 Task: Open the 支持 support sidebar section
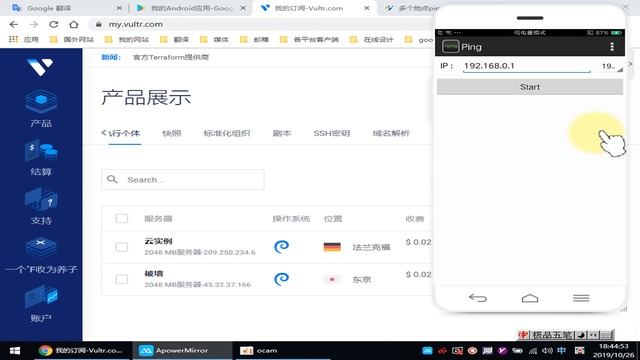(x=41, y=207)
